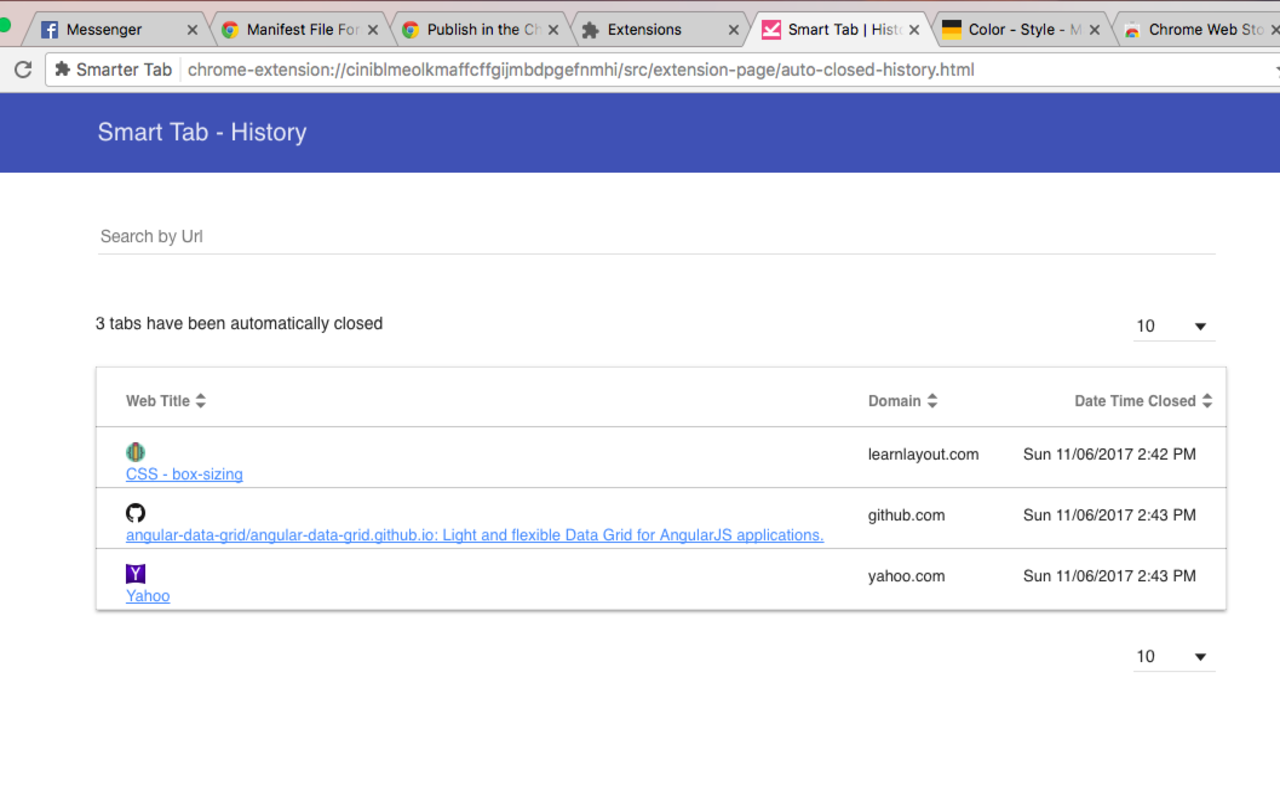Viewport: 1280px width, 800px height.
Task: Close the Manifest File tab
Action: (x=372, y=30)
